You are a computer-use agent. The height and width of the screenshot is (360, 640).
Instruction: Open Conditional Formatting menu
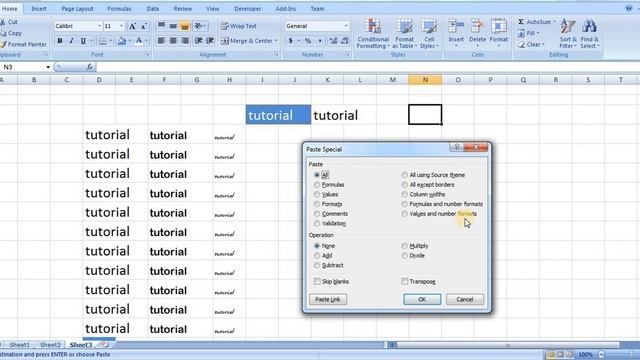click(x=373, y=34)
